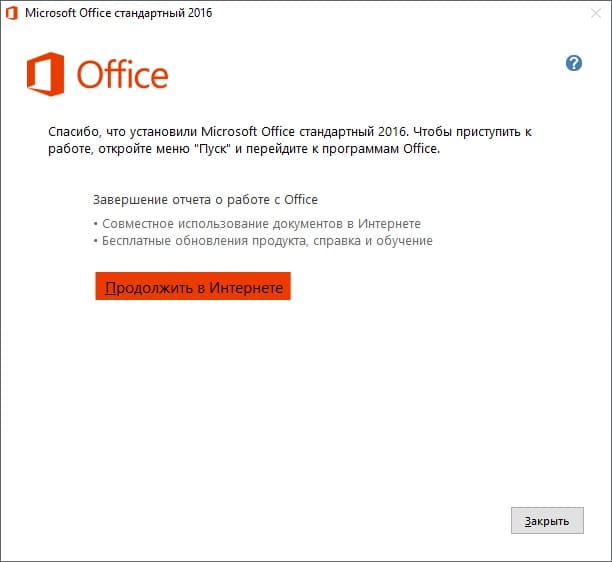
Task: Click the underlined З in the Закрыть button
Action: click(528, 521)
